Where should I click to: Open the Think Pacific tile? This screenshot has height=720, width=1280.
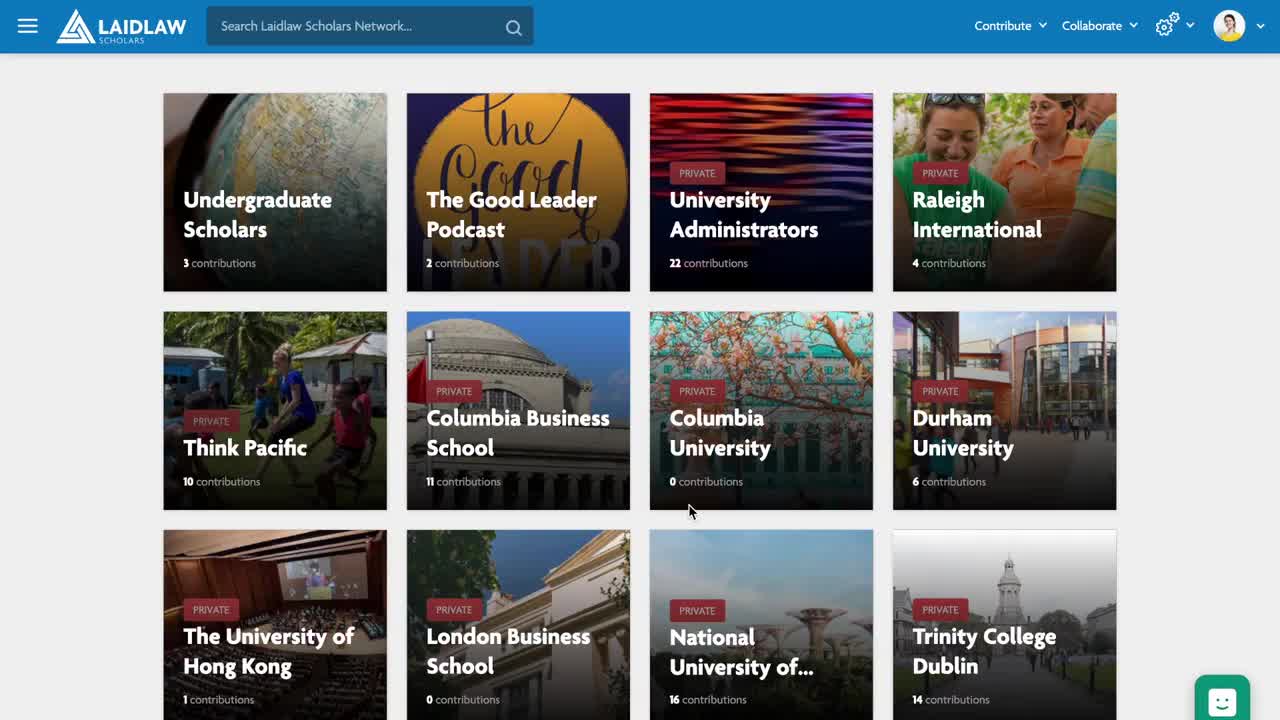(x=275, y=410)
